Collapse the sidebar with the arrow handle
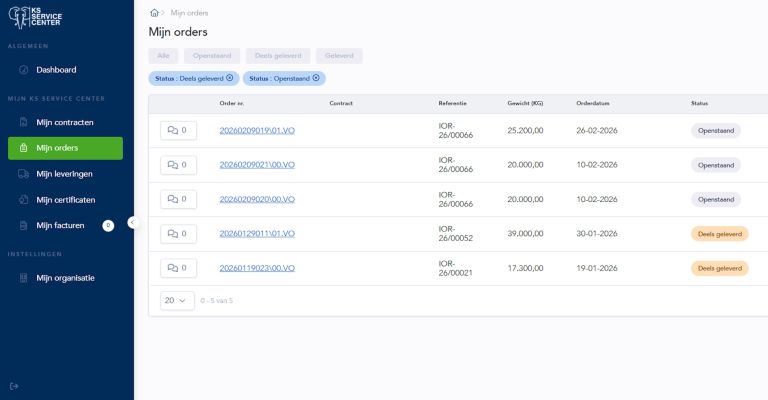This screenshot has height=400, width=768. [132, 223]
